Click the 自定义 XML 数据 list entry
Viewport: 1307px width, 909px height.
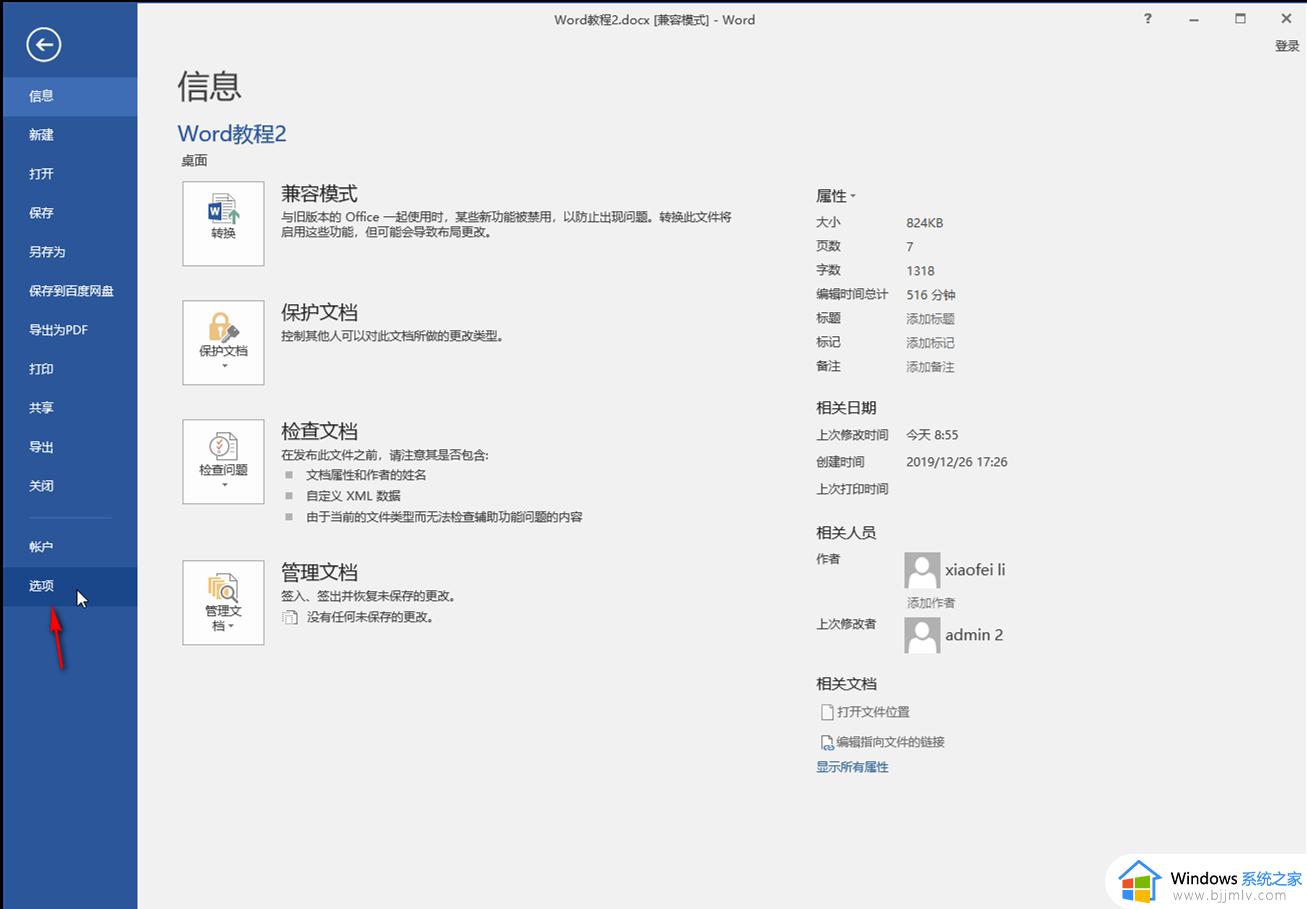tap(353, 496)
